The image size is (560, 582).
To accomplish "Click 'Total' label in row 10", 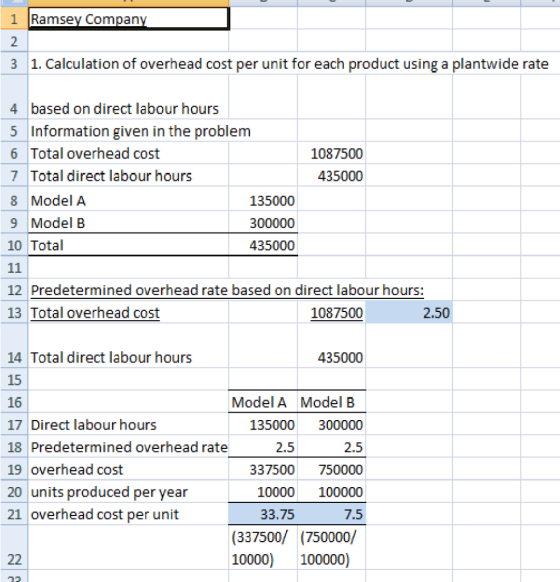I will 47,245.
